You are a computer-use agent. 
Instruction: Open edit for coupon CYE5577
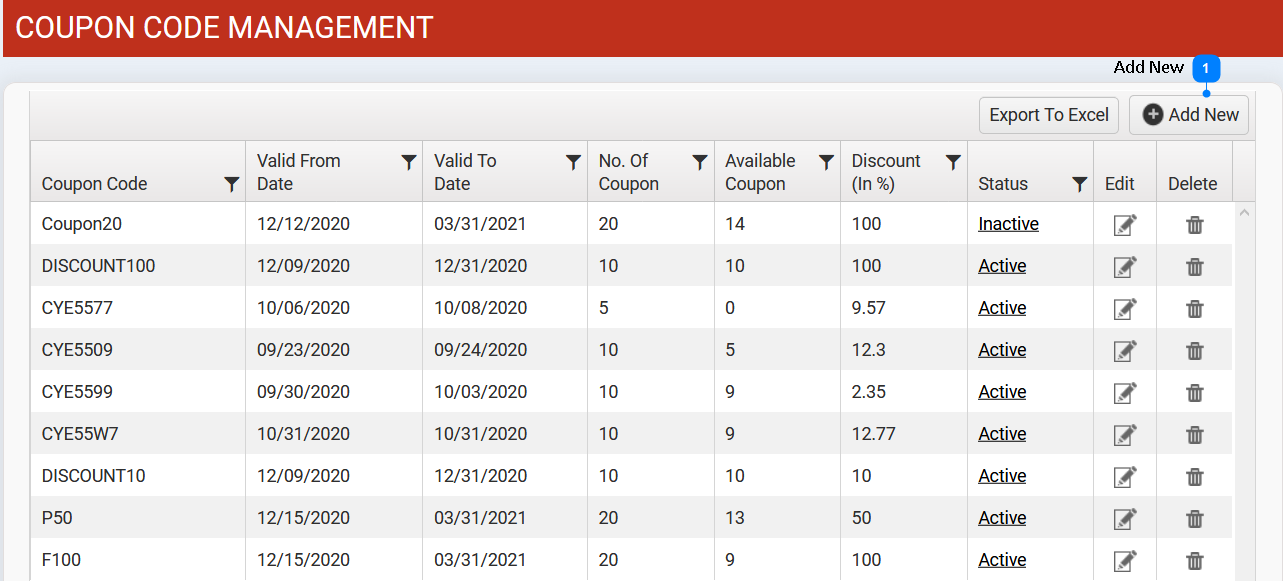[x=1125, y=309]
